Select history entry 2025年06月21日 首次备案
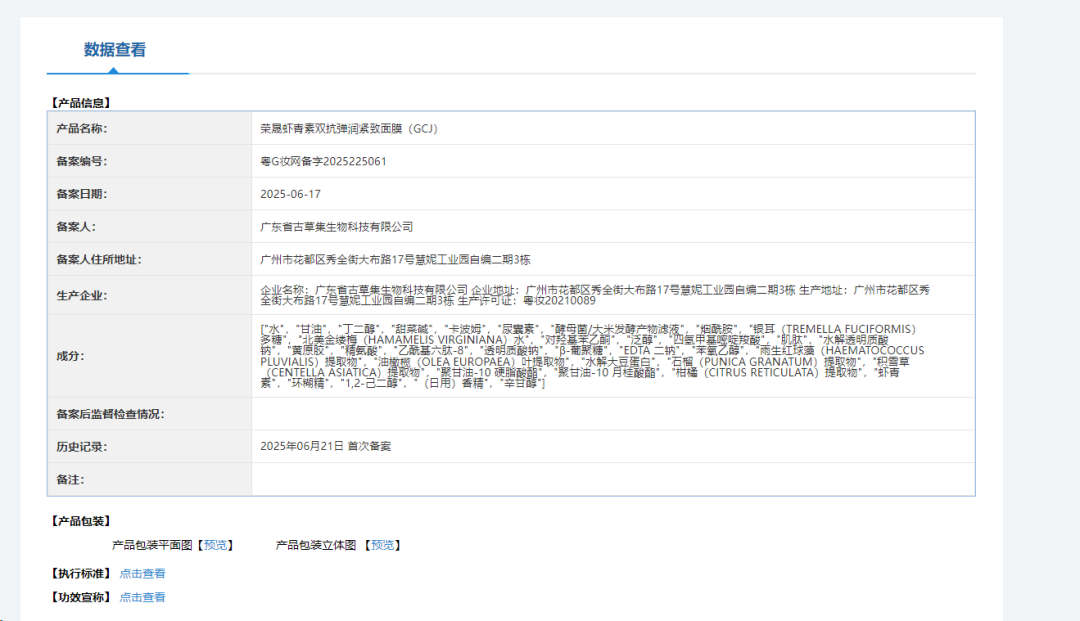This screenshot has height=621, width=1080. 325,446
